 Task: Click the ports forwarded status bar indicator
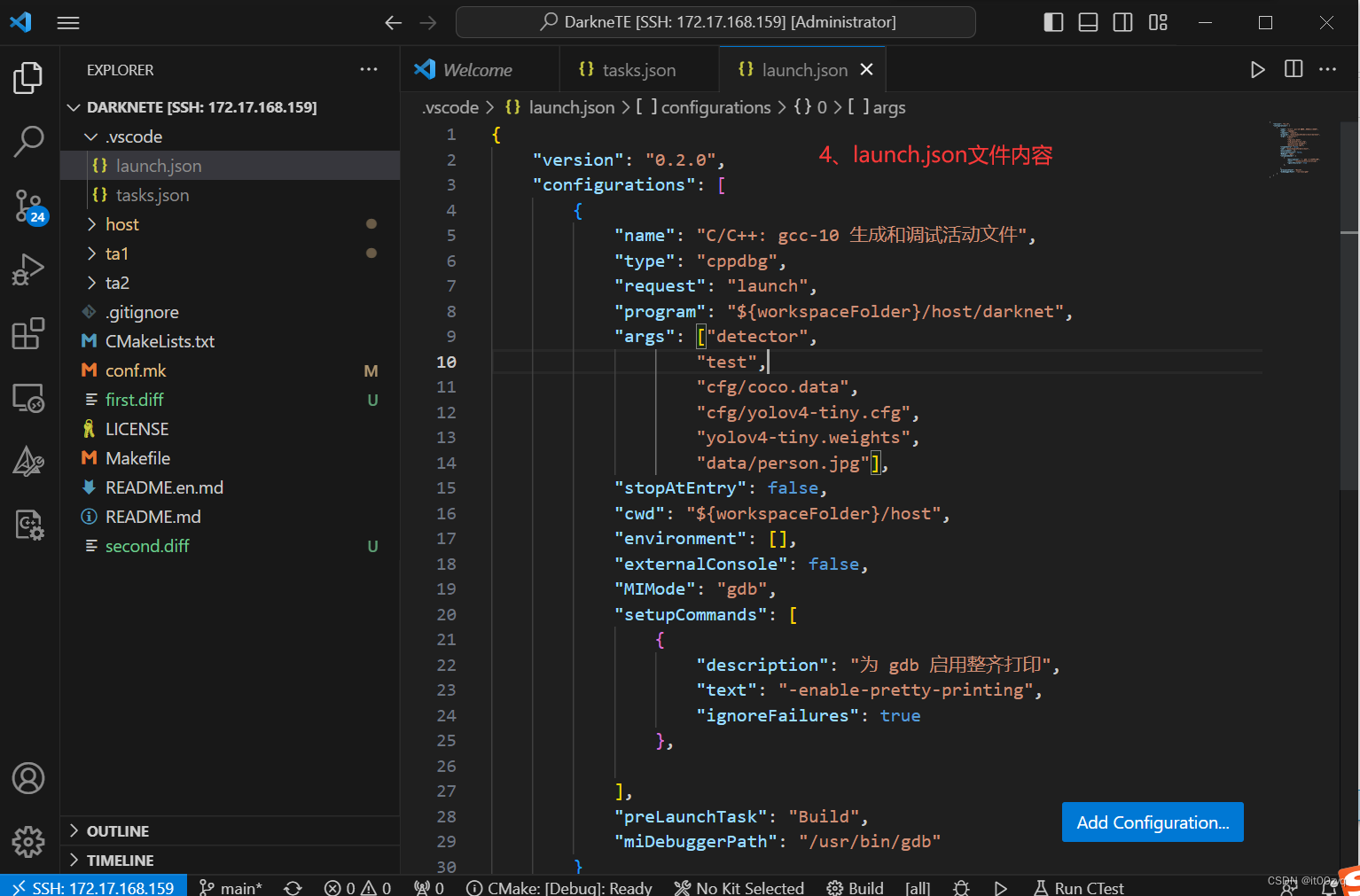pyautogui.click(x=429, y=887)
